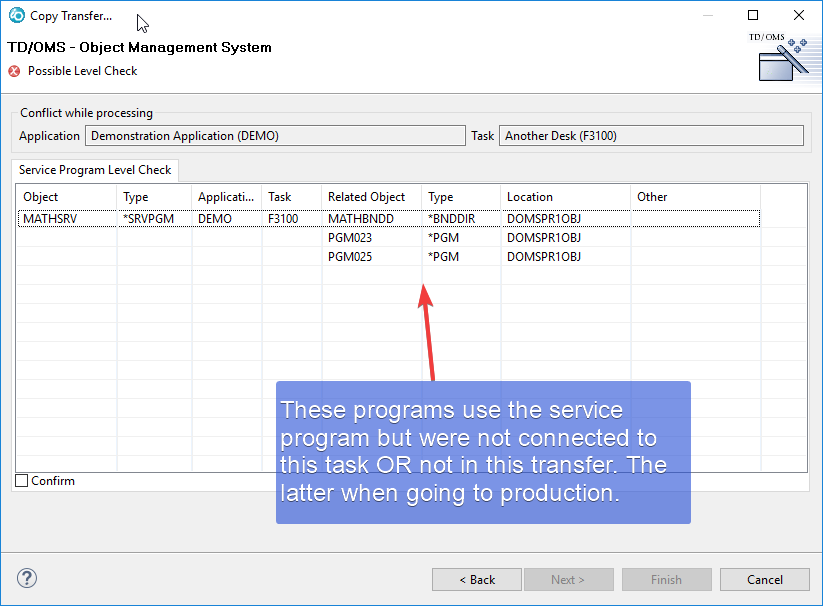This screenshot has height=606, width=823.
Task: Sort by the Object column header
Action: (x=66, y=197)
